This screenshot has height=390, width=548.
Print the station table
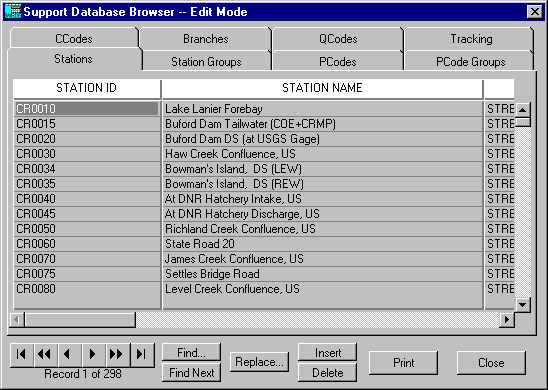(403, 363)
